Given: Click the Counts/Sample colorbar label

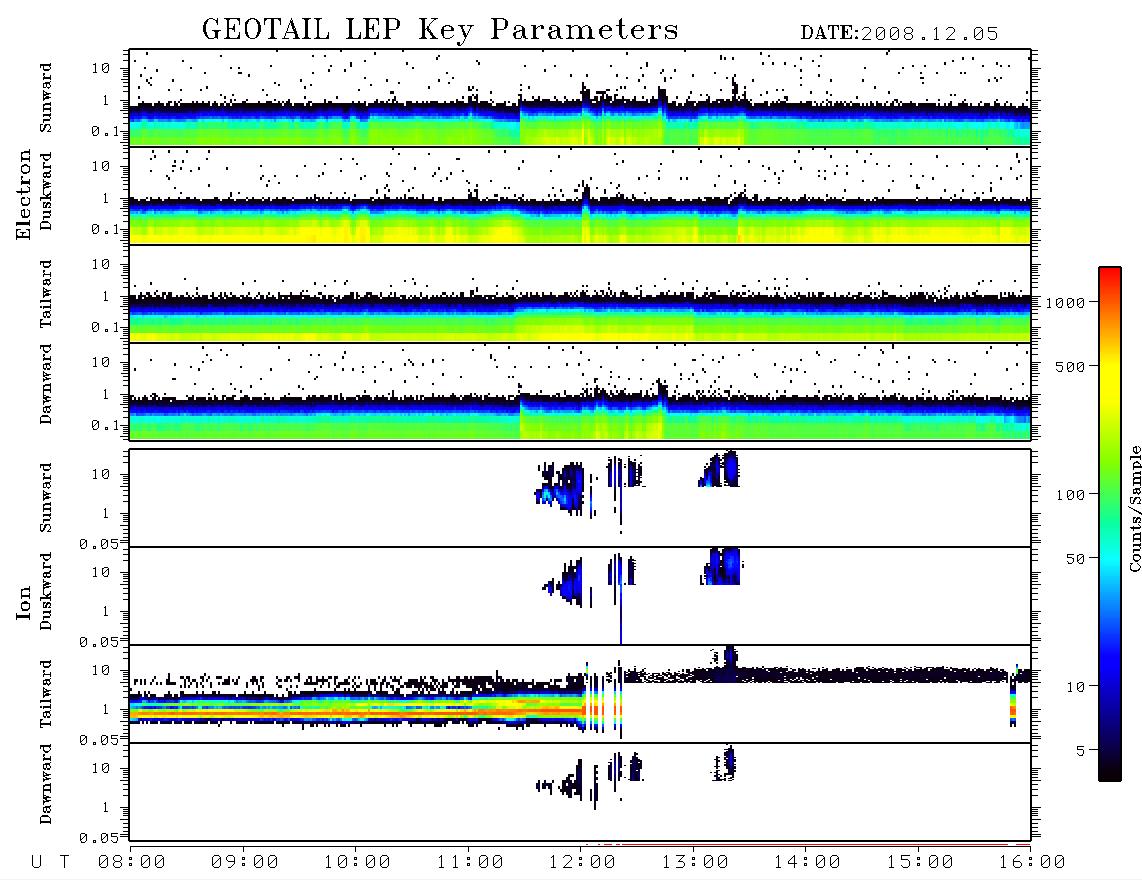Looking at the screenshot, I should click(1134, 508).
